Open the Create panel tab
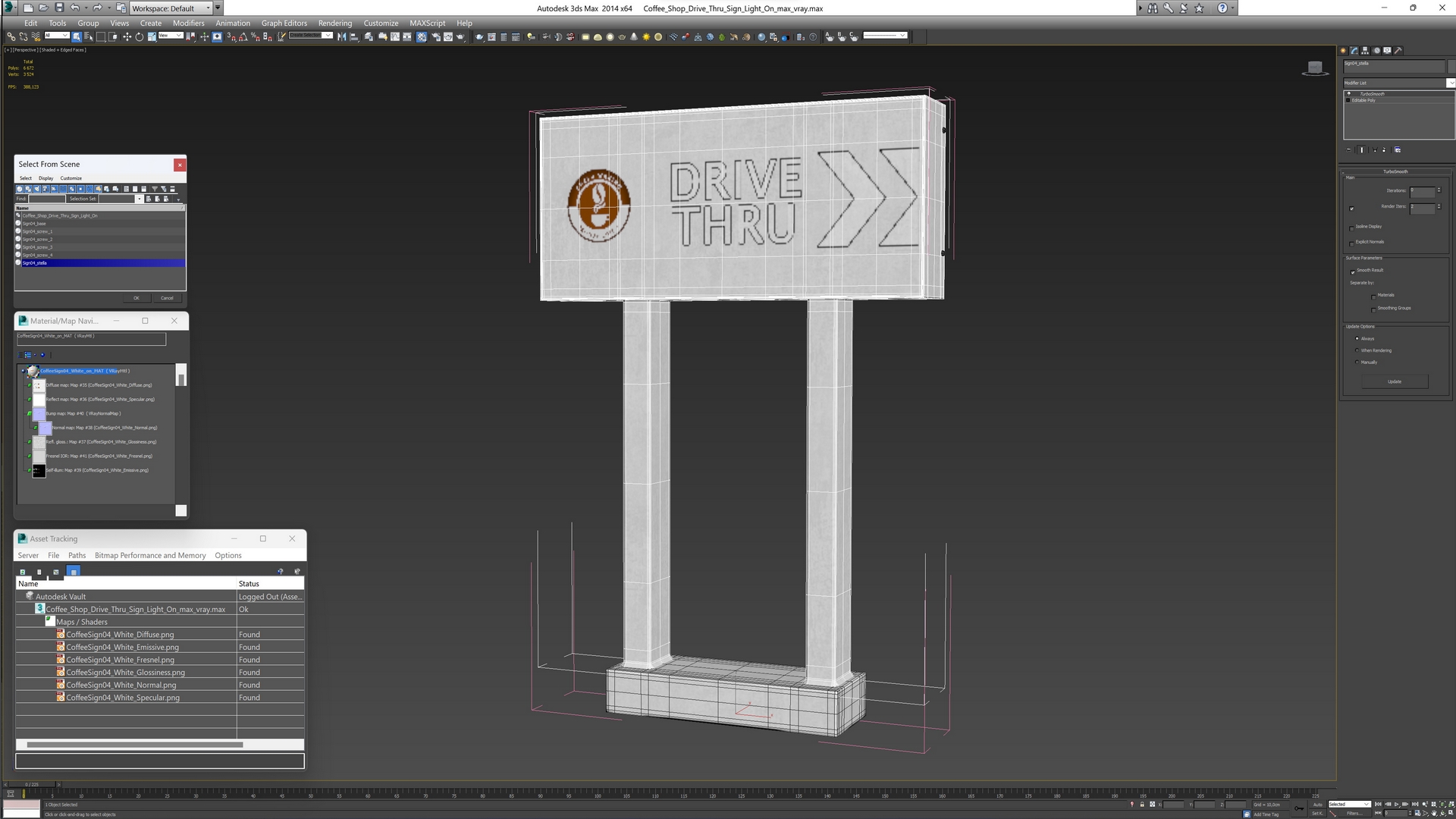The height and width of the screenshot is (819, 1456). [x=1343, y=51]
